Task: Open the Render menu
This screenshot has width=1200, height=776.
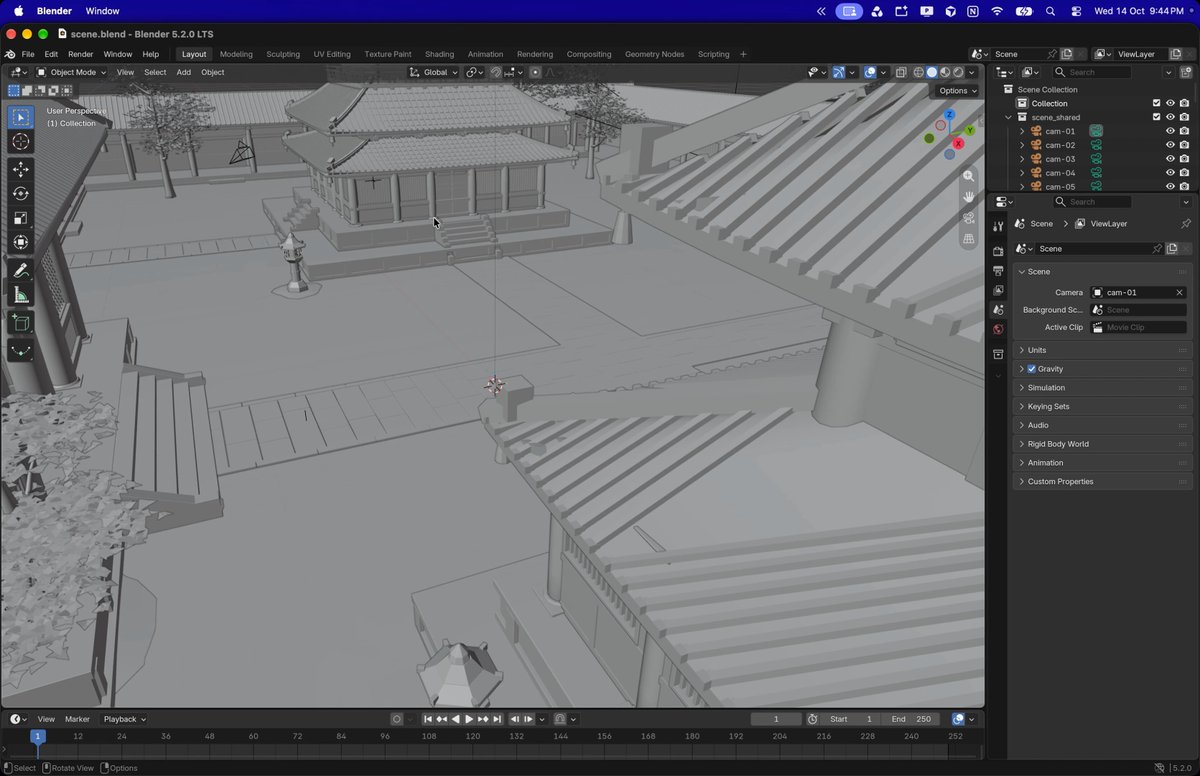Action: [x=80, y=54]
